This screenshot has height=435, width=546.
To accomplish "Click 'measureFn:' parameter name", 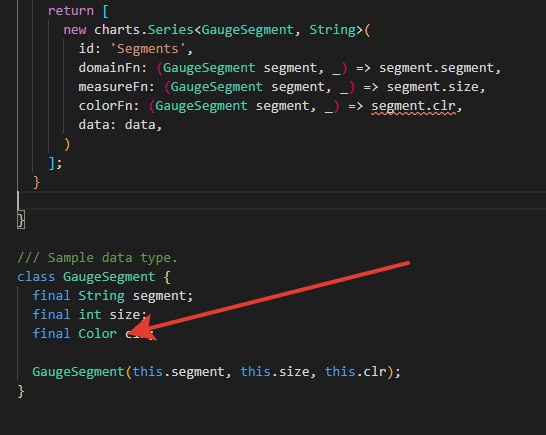I will point(116,87).
